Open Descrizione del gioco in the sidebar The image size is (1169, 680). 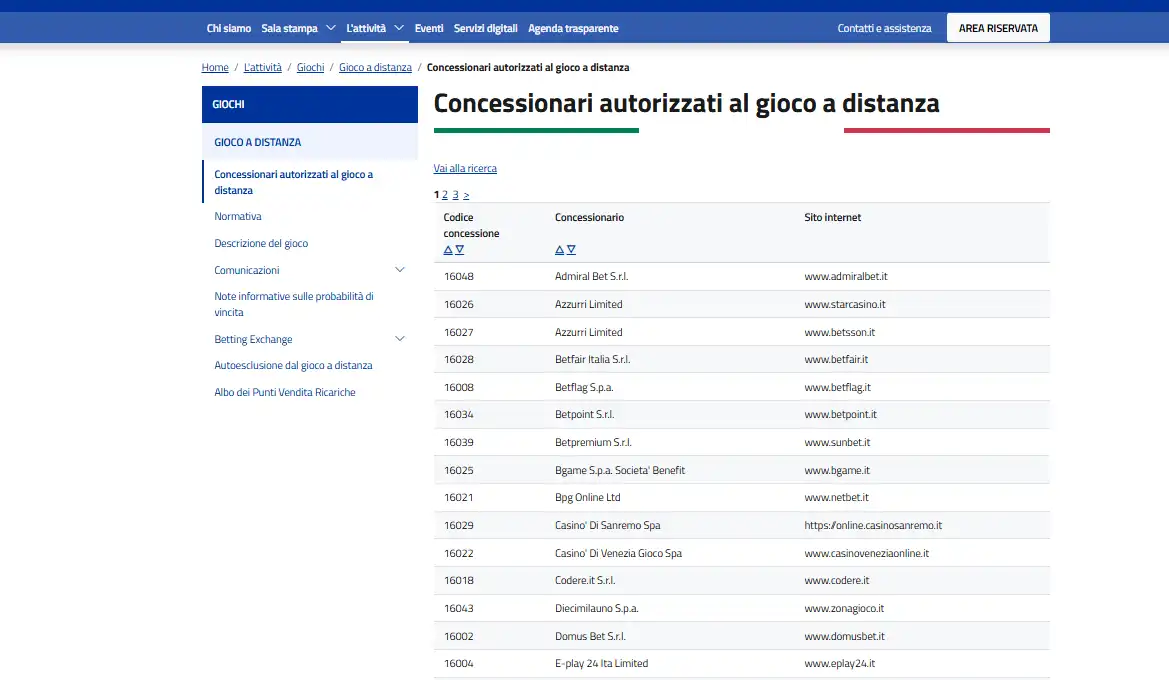(x=261, y=243)
